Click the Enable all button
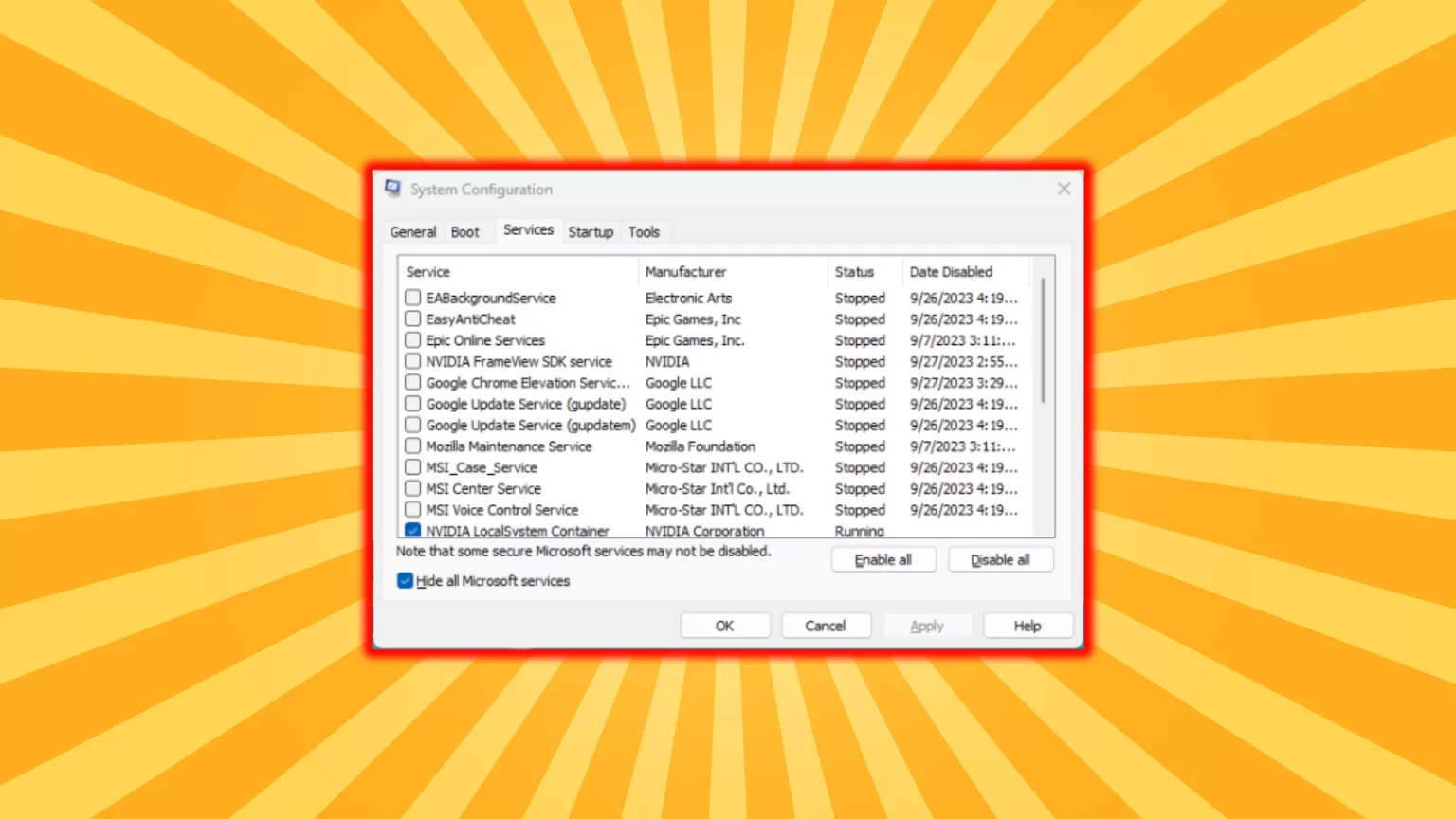The height and width of the screenshot is (819, 1456). pos(883,560)
